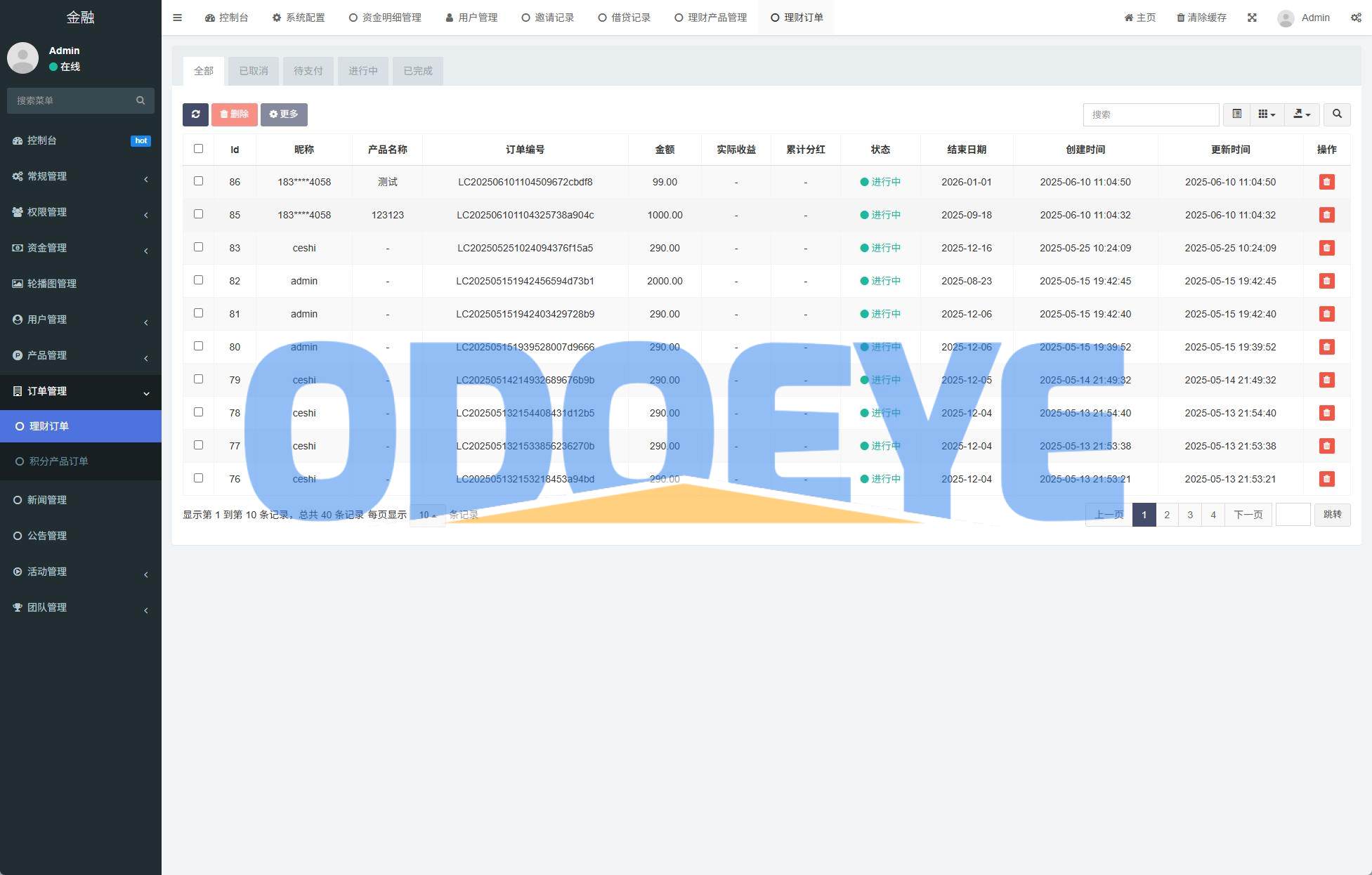The width and height of the screenshot is (1372, 875).
Task: Open rows-per-page size selector
Action: point(427,515)
